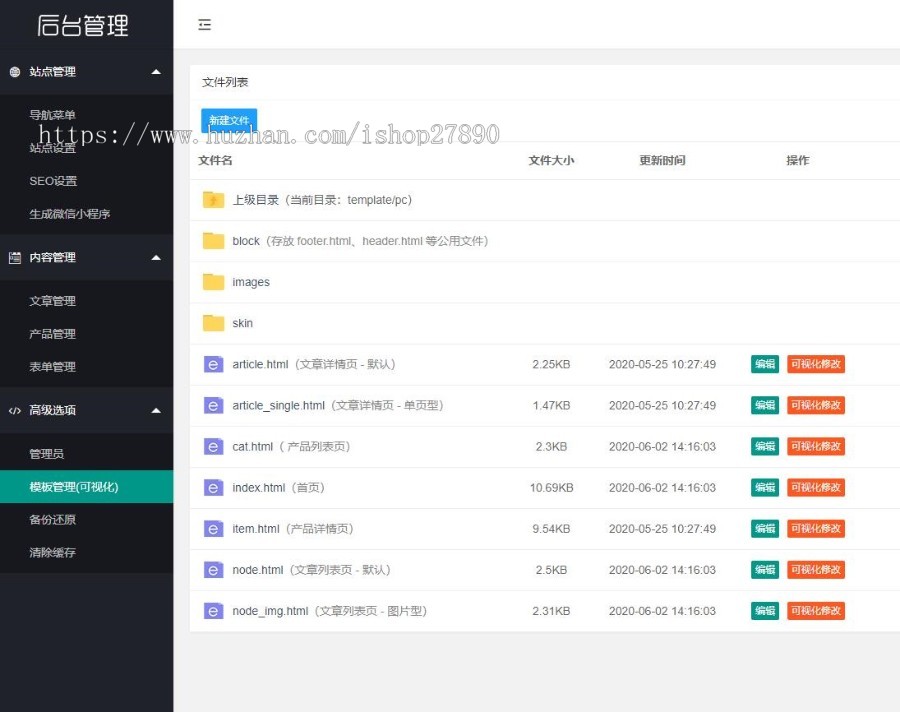The image size is (900, 712).
Task: Click the file icon for article_single.html
Action: click(x=214, y=405)
